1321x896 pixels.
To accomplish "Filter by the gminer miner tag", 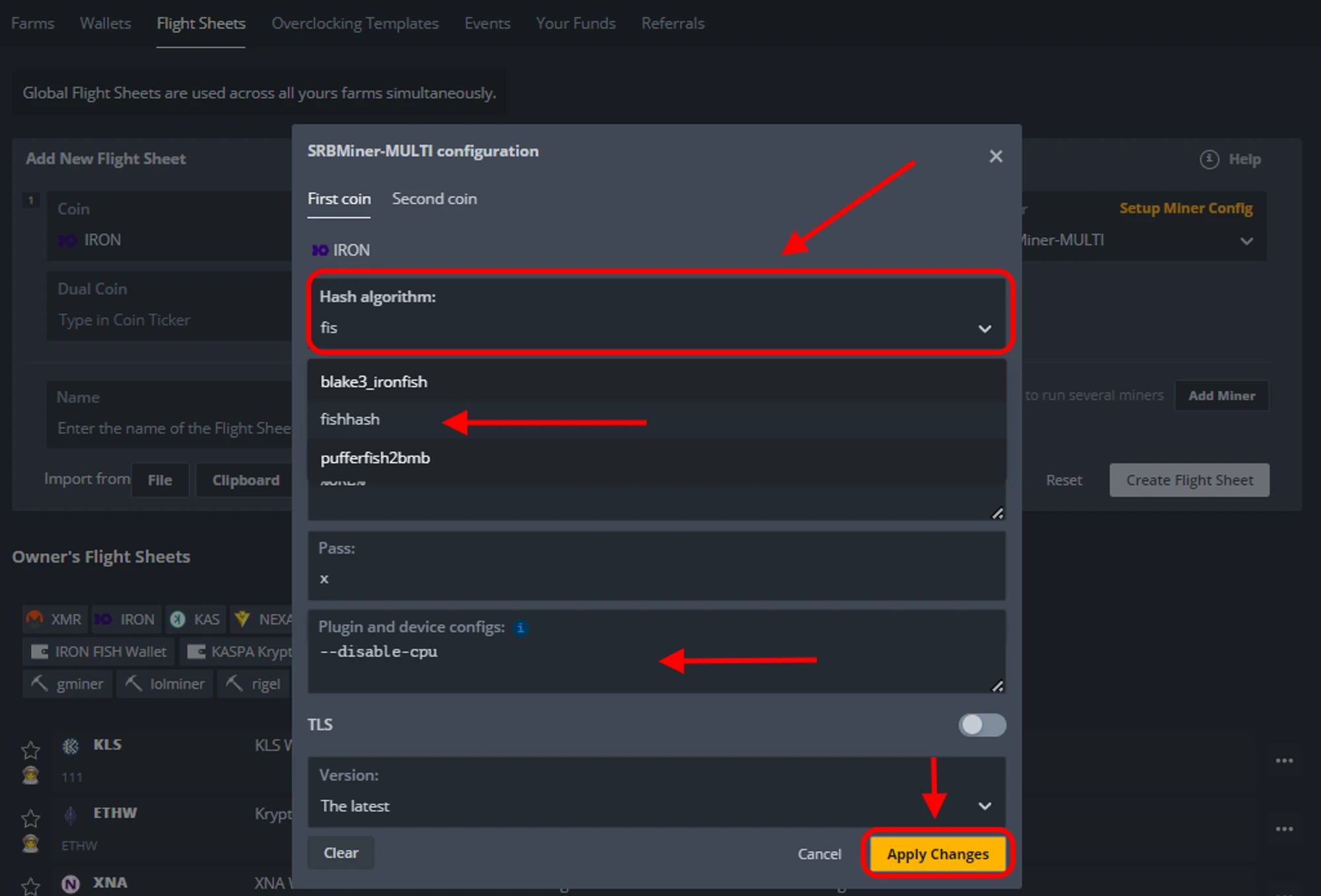I will 67,684.
